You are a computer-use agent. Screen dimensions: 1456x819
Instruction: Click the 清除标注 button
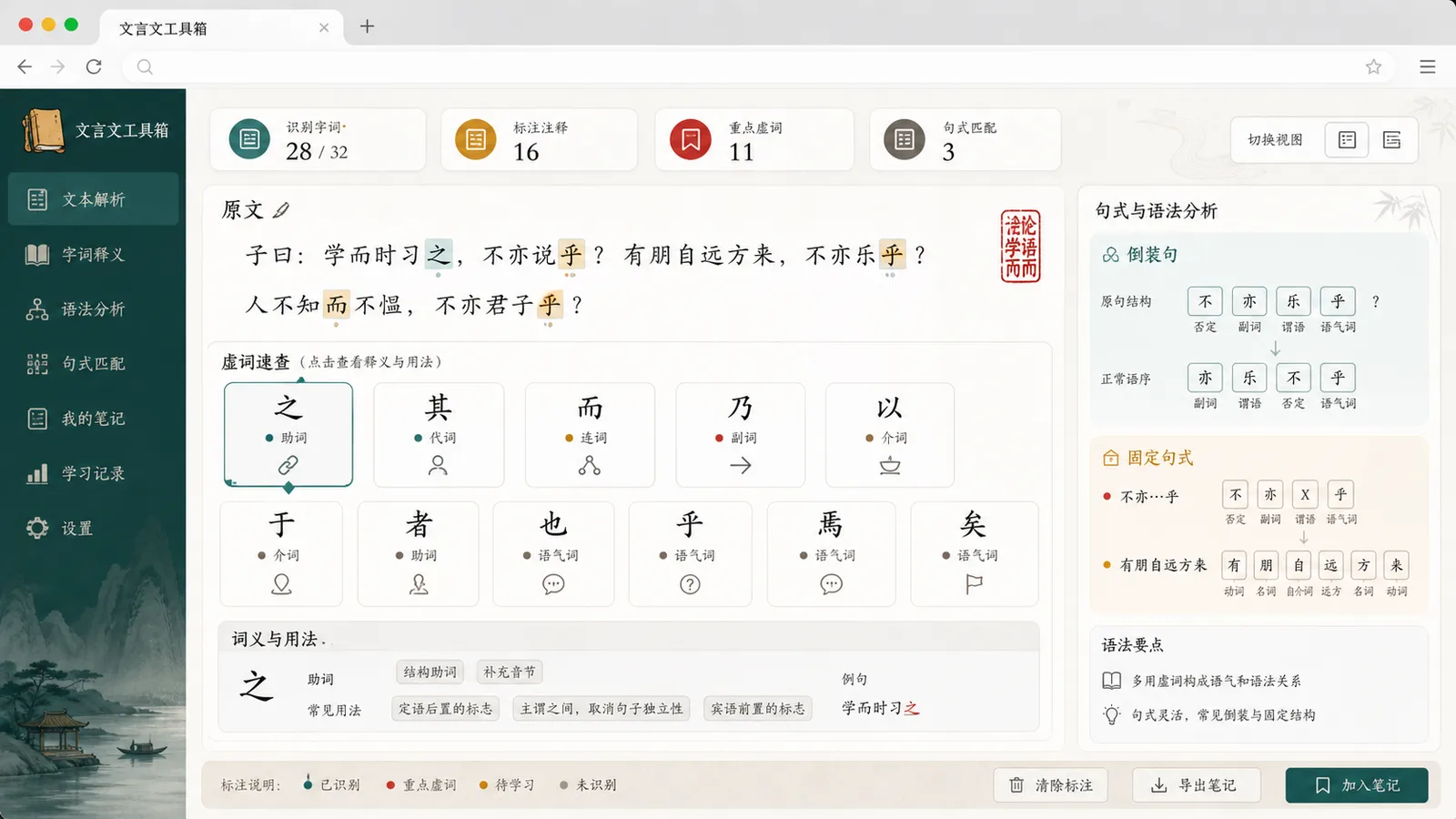(1050, 784)
